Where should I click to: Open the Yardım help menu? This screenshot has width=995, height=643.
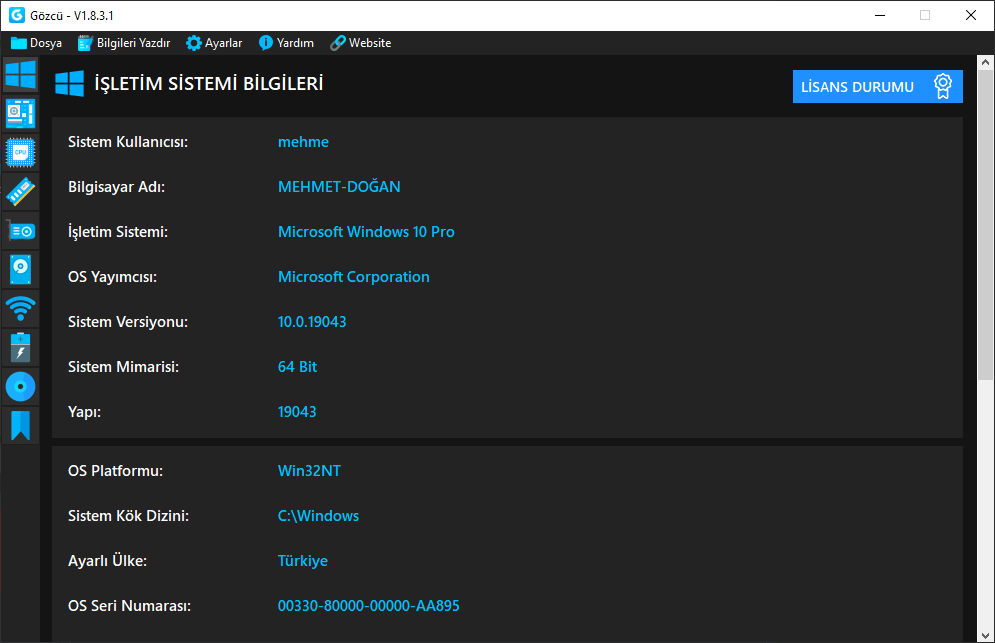point(286,43)
